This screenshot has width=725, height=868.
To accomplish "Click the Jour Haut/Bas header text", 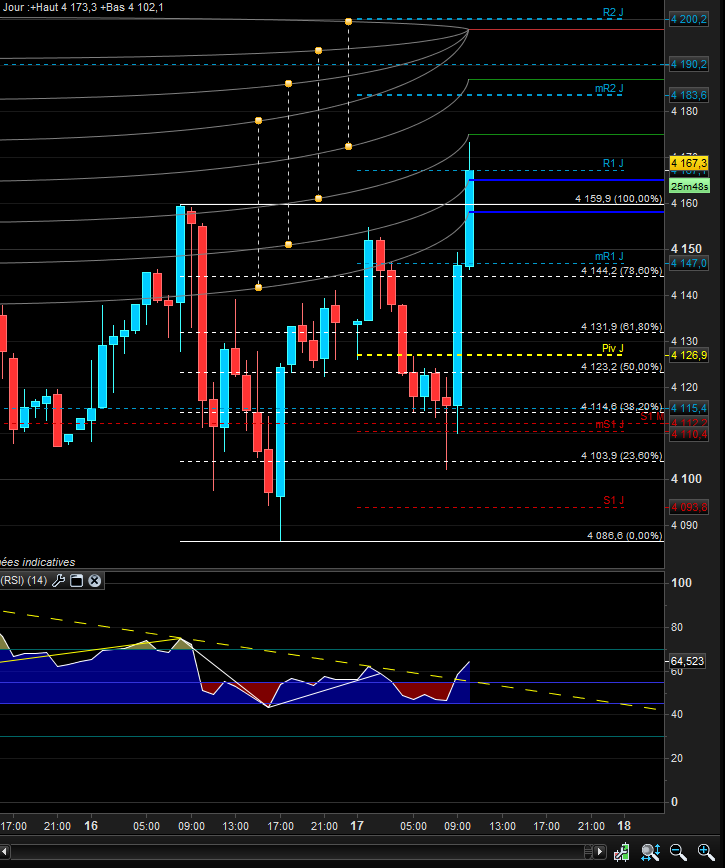I will [x=83, y=8].
